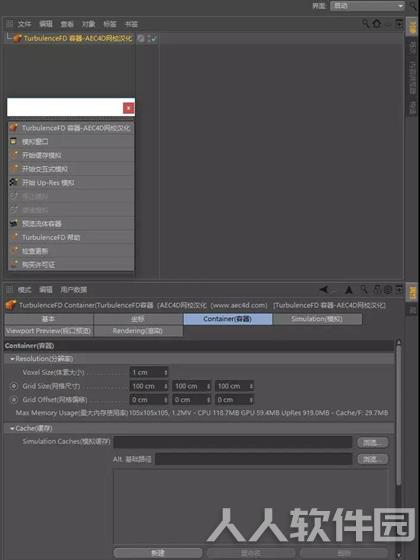Collapse the Resolution(分辨率) section
The width and height of the screenshot is (420, 560).
[x=12, y=359]
